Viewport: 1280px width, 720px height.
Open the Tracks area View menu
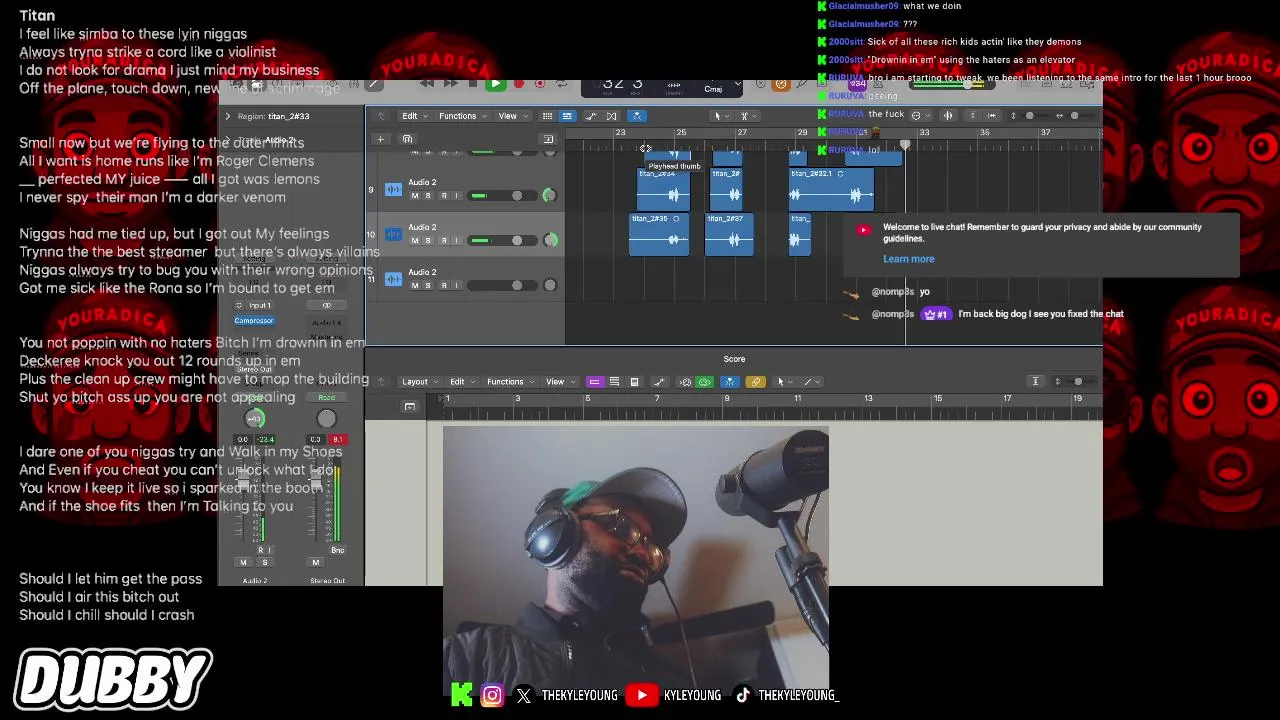coord(513,116)
